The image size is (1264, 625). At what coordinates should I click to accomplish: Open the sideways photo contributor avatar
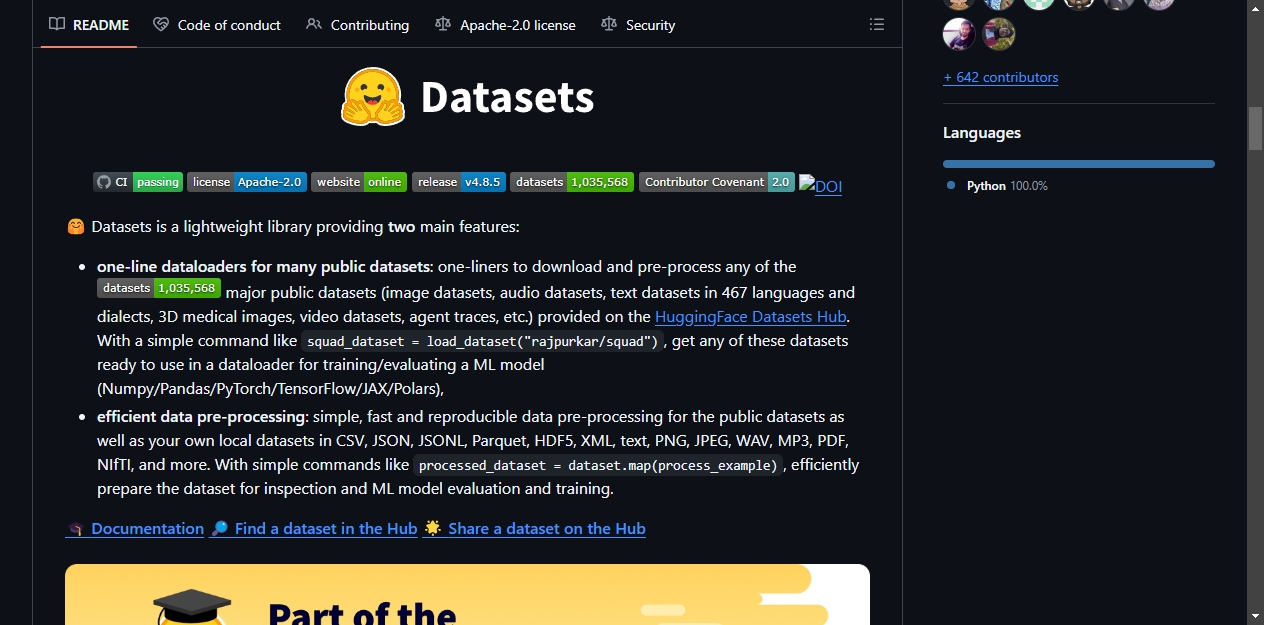(x=999, y=34)
